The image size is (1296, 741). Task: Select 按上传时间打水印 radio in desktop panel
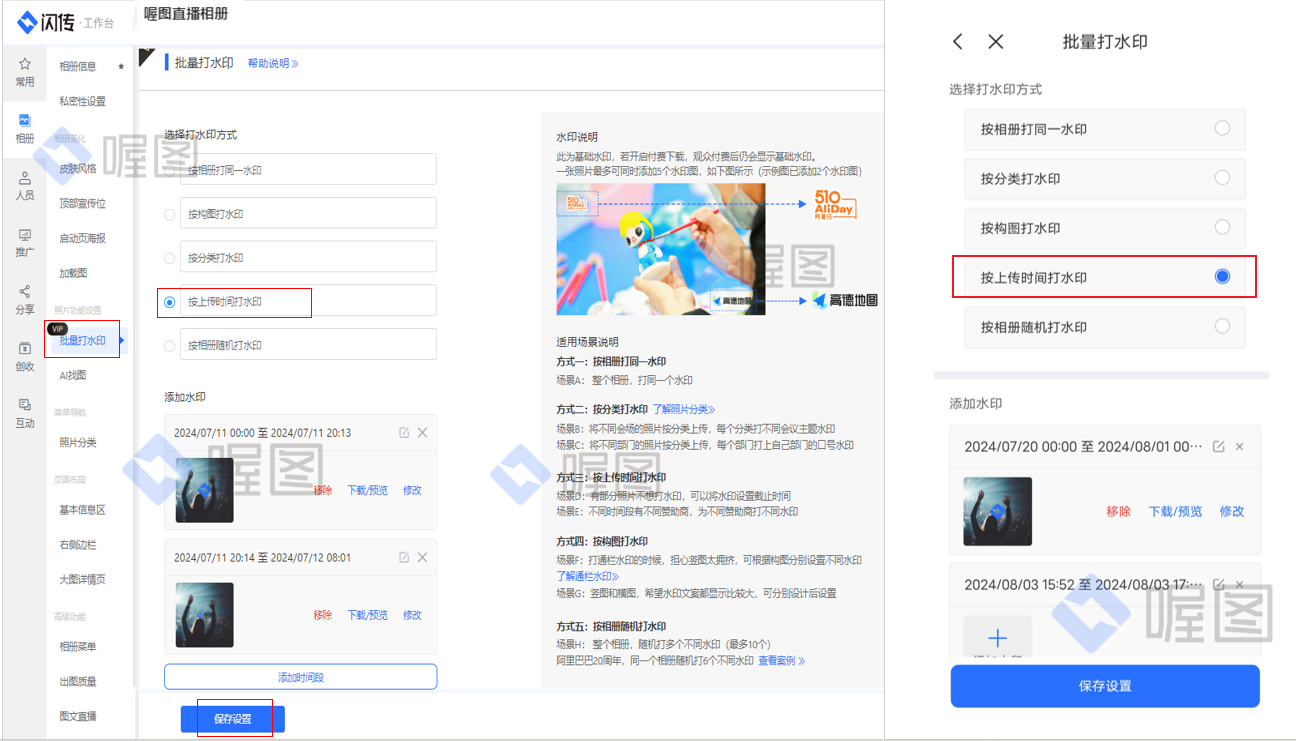coord(169,302)
